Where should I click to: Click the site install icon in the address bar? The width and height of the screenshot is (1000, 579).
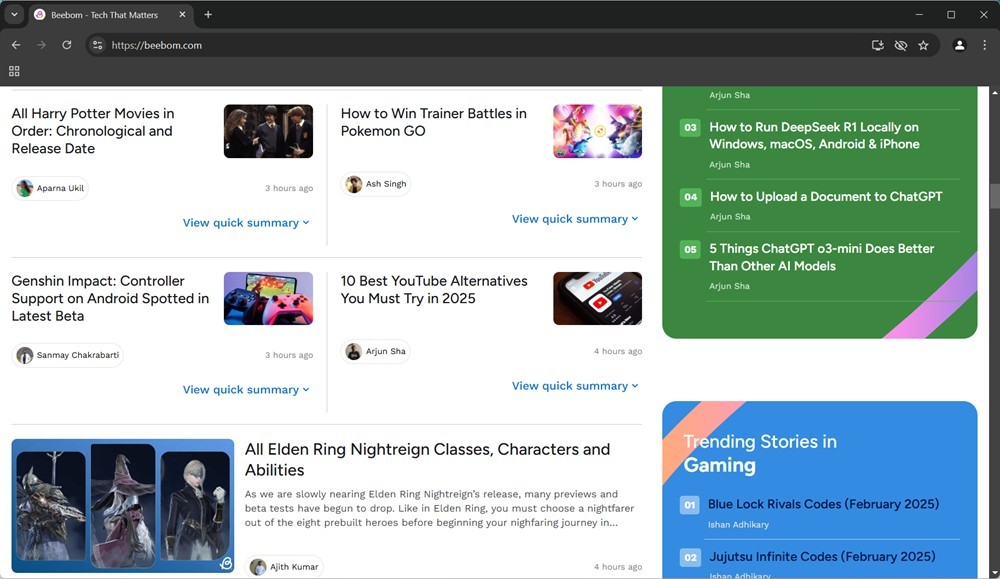pos(877,45)
